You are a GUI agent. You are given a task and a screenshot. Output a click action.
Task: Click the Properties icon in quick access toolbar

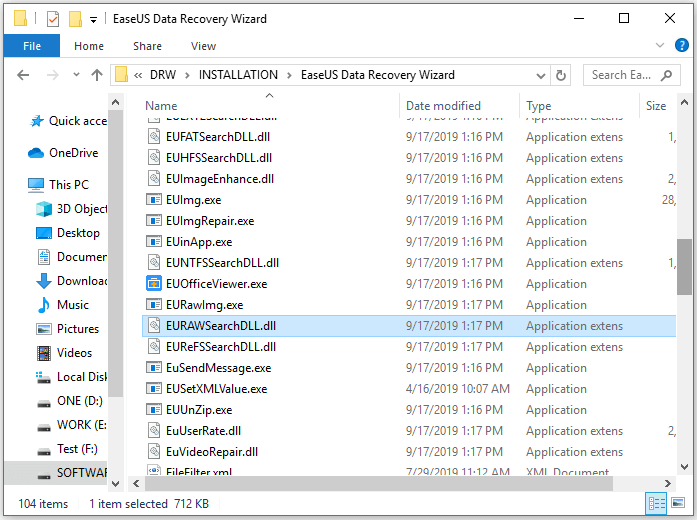pyautogui.click(x=53, y=19)
